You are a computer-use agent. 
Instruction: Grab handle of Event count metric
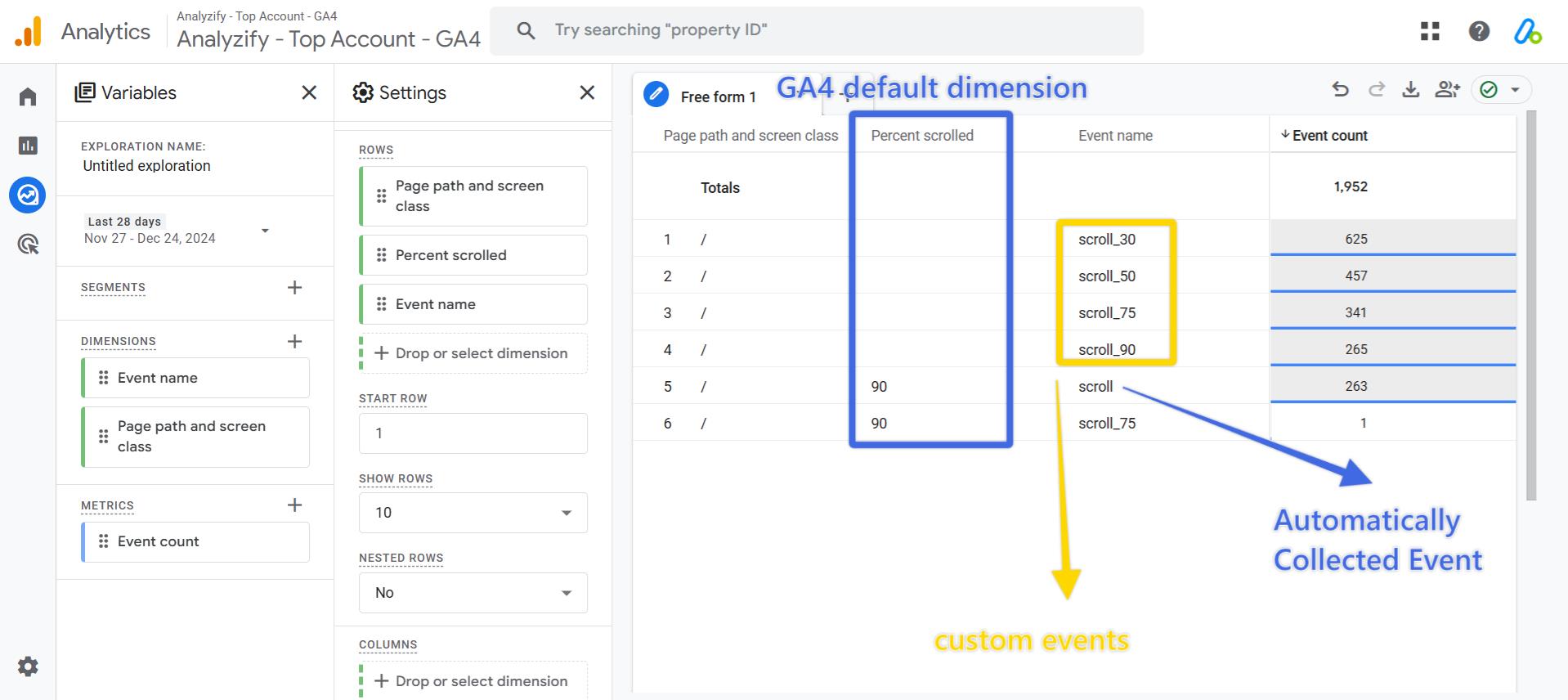103,541
